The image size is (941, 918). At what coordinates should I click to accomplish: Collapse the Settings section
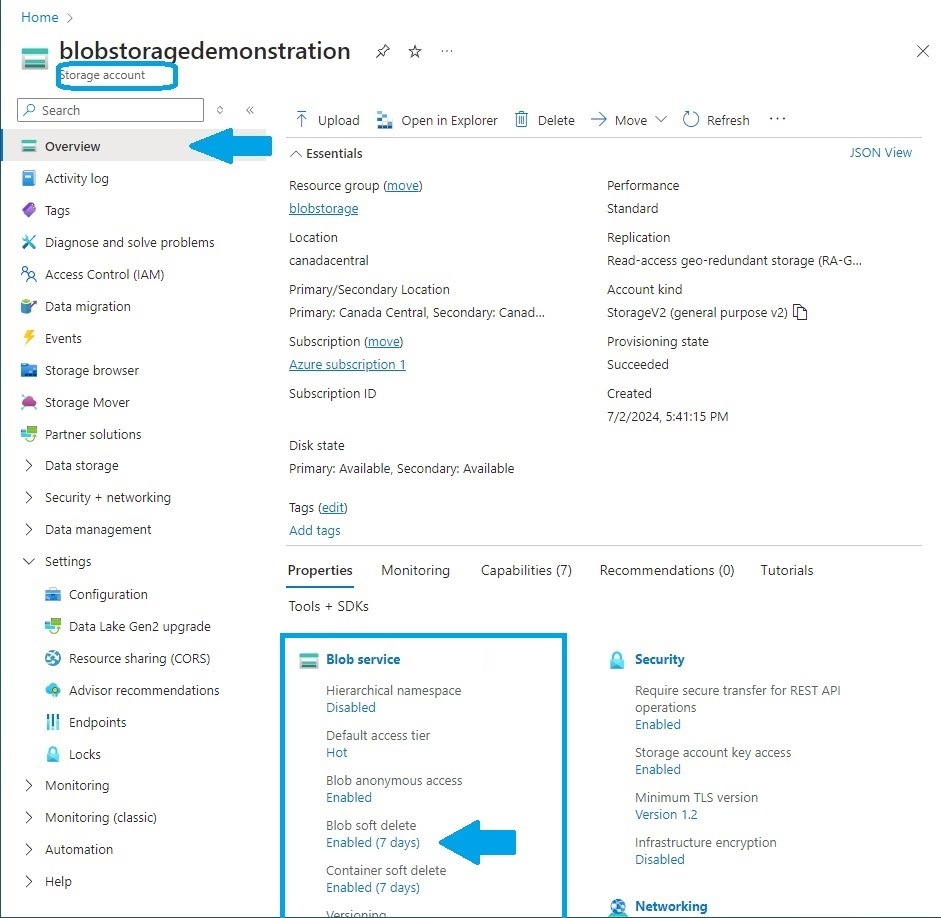[x=28, y=562]
